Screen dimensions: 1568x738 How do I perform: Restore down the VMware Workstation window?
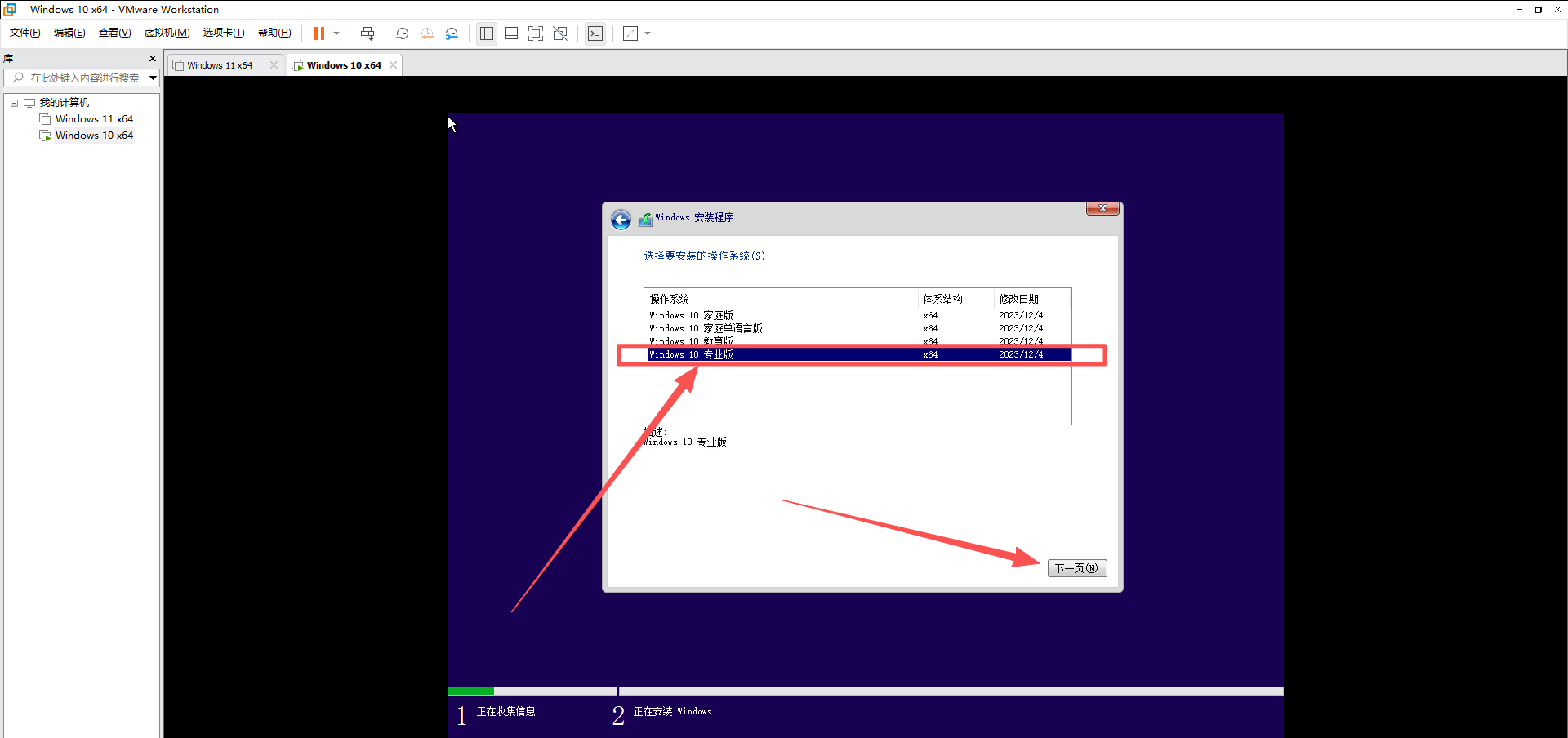pyautogui.click(x=1539, y=9)
